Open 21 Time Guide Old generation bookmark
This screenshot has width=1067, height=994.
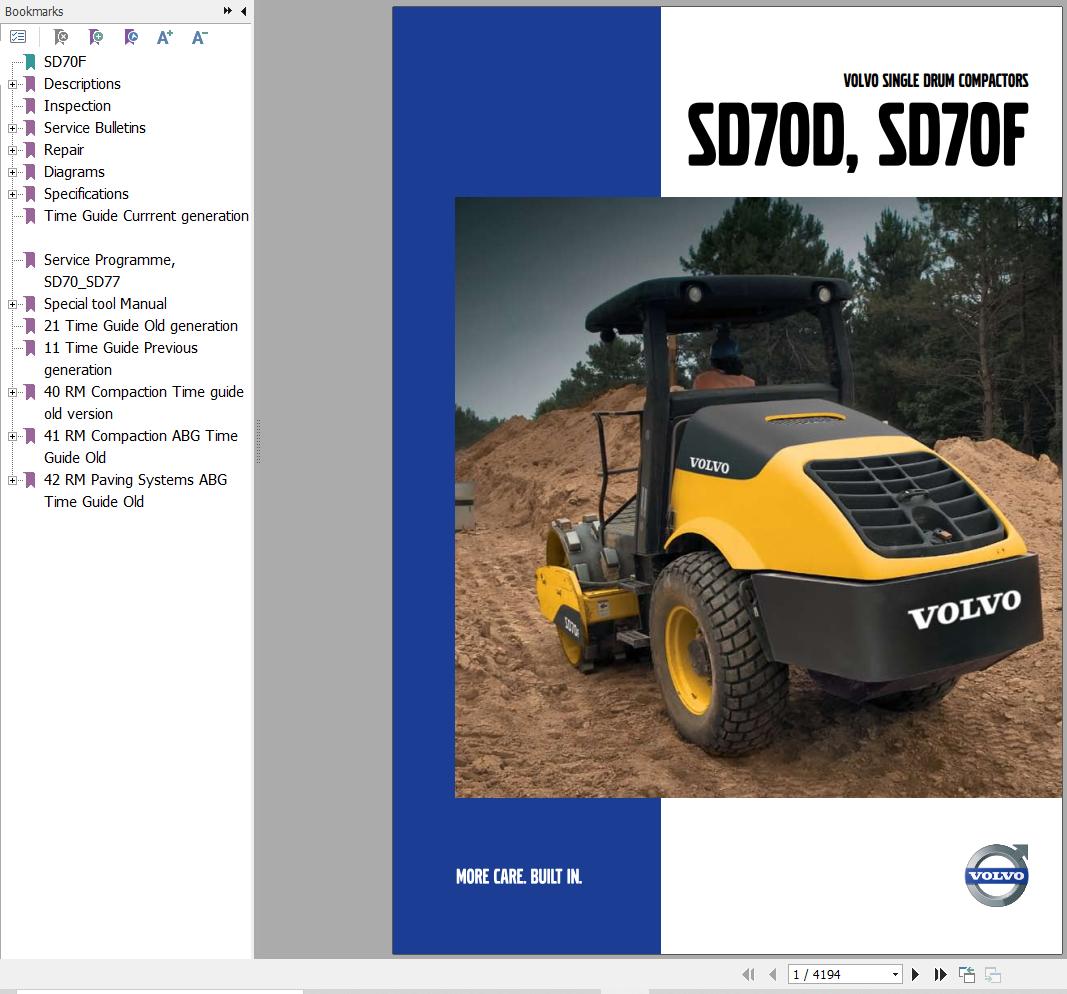[141, 326]
